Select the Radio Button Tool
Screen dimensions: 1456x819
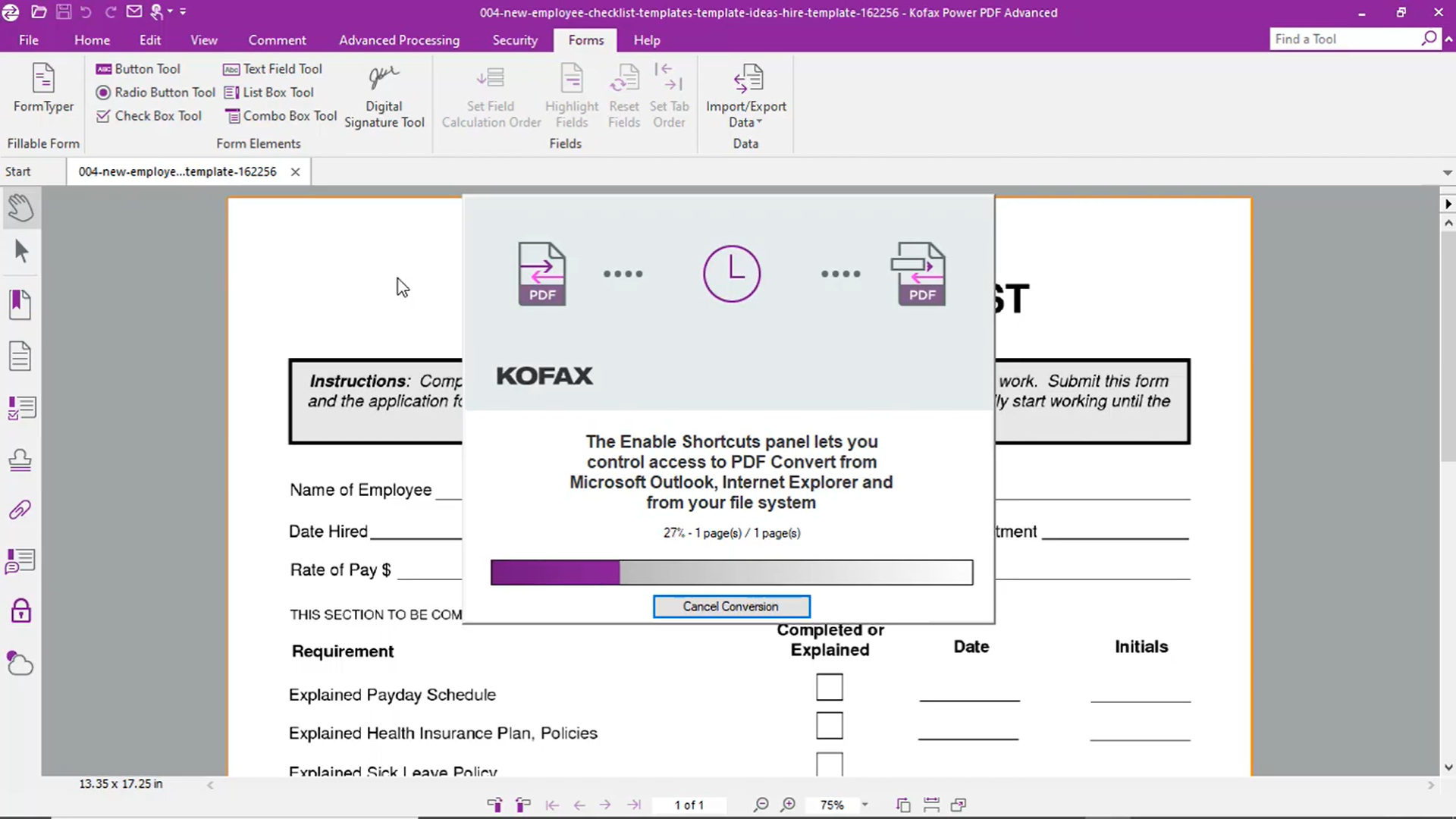pyautogui.click(x=155, y=93)
